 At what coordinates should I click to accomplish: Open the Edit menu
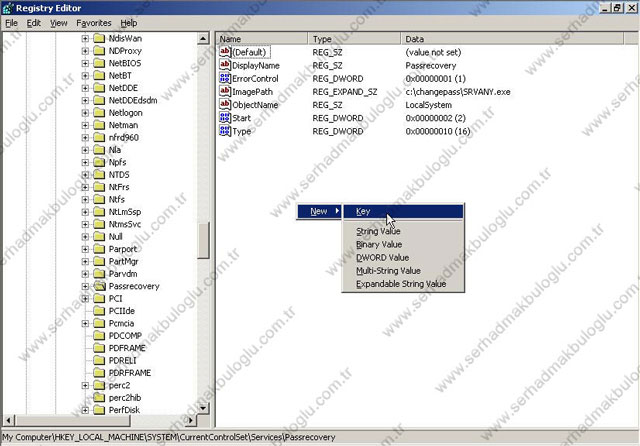coord(33,23)
